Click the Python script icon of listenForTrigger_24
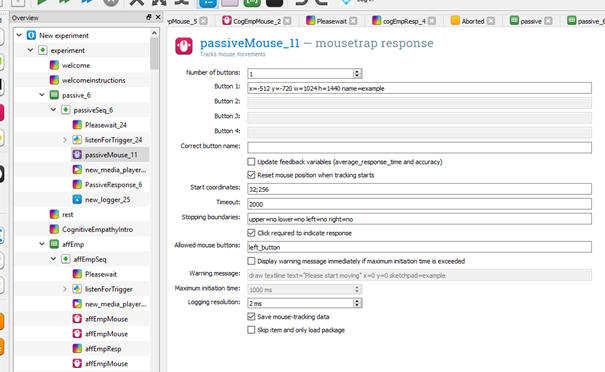The image size is (605, 372). [x=77, y=140]
